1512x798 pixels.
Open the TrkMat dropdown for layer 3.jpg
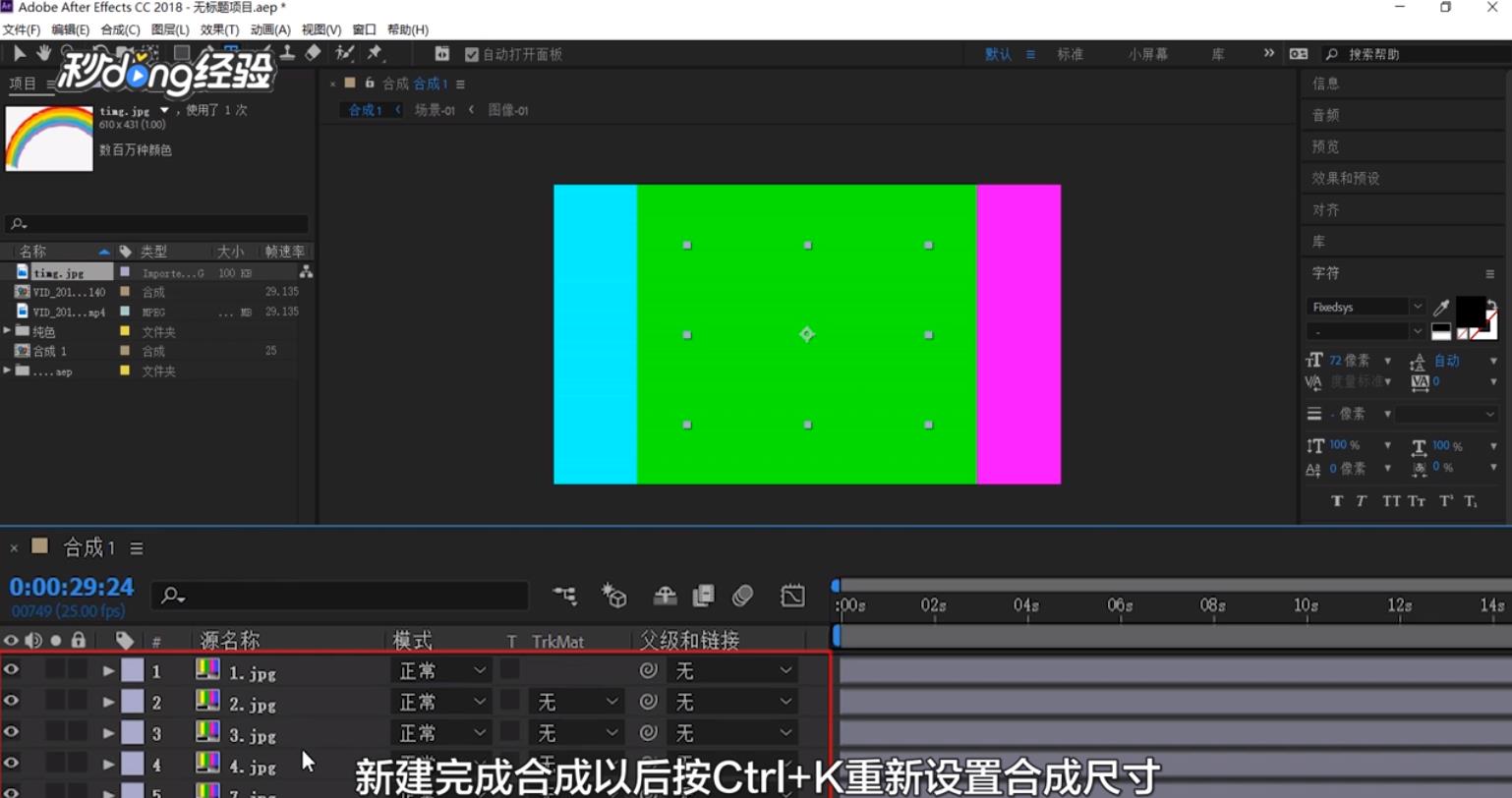click(x=576, y=732)
